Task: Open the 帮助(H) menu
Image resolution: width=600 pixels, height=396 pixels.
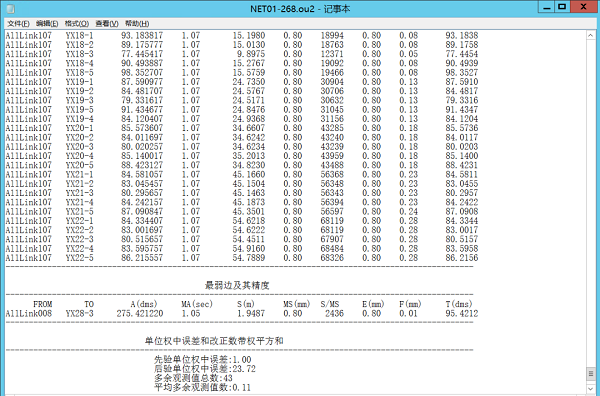Action: pos(137,24)
